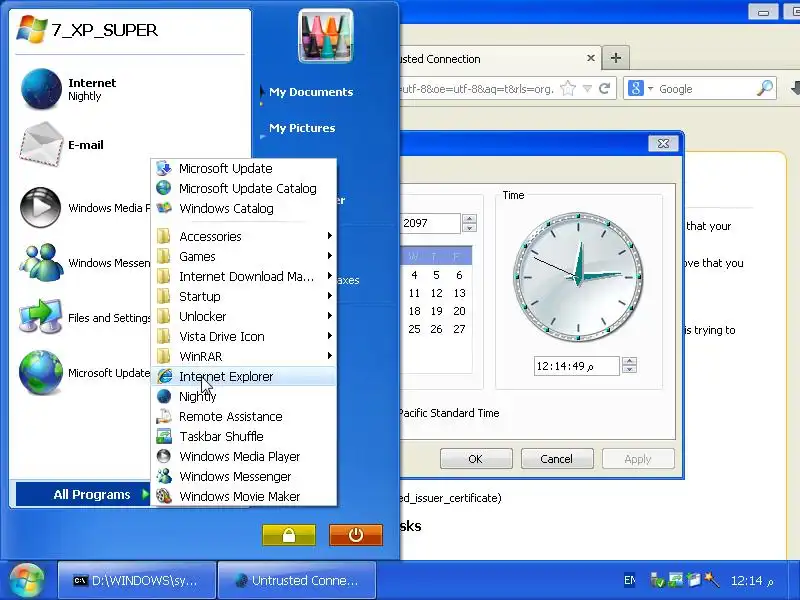This screenshot has height=600, width=800.
Task: Open Windows Messenger in programs list
Action: click(x=244, y=476)
